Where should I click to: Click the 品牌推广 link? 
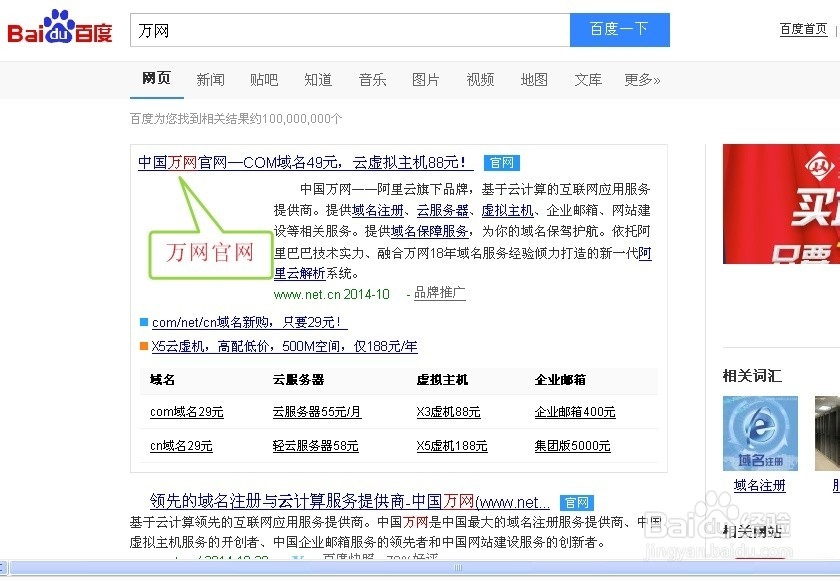[x=440, y=293]
